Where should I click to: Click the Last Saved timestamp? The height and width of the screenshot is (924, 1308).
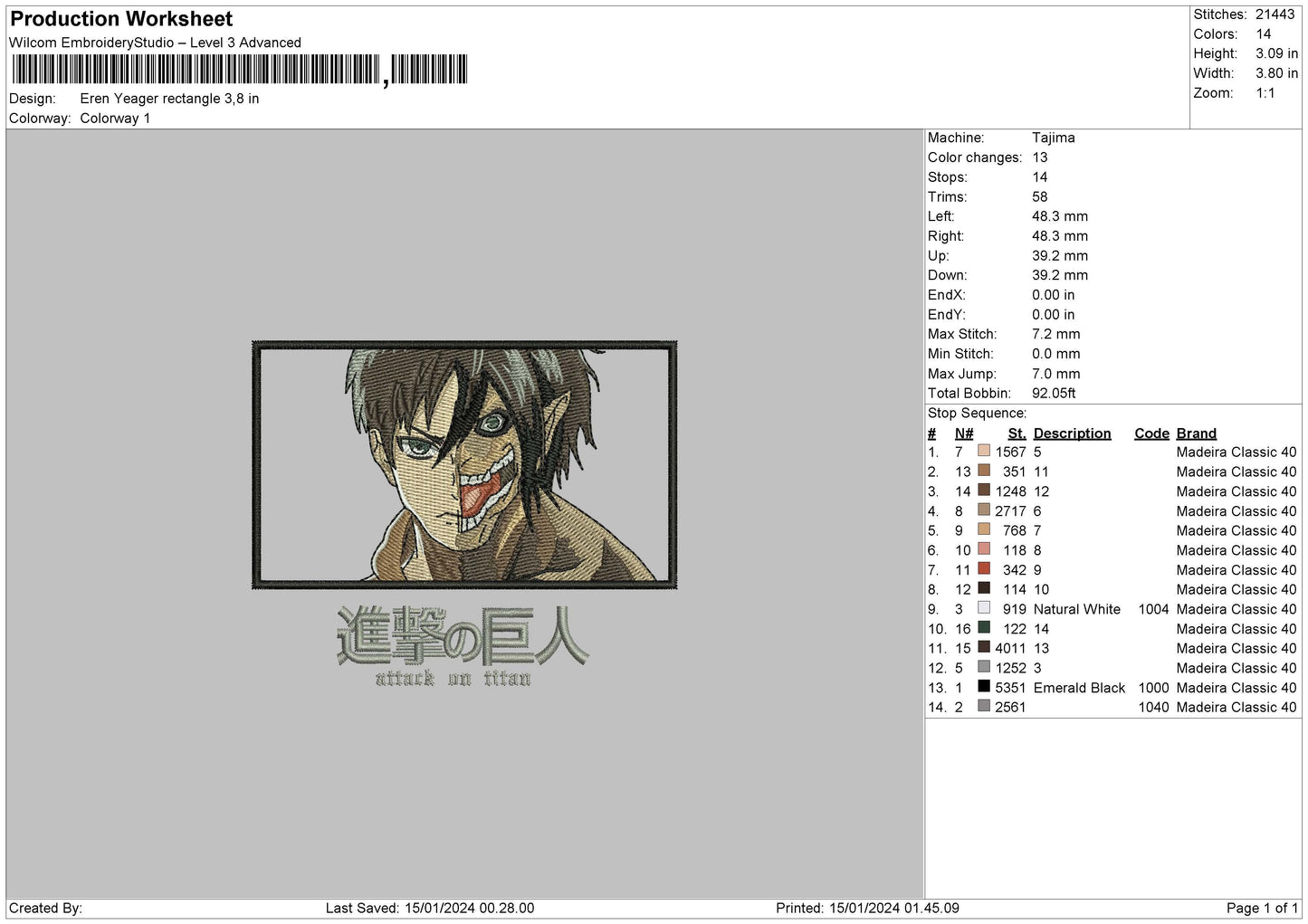pos(430,908)
